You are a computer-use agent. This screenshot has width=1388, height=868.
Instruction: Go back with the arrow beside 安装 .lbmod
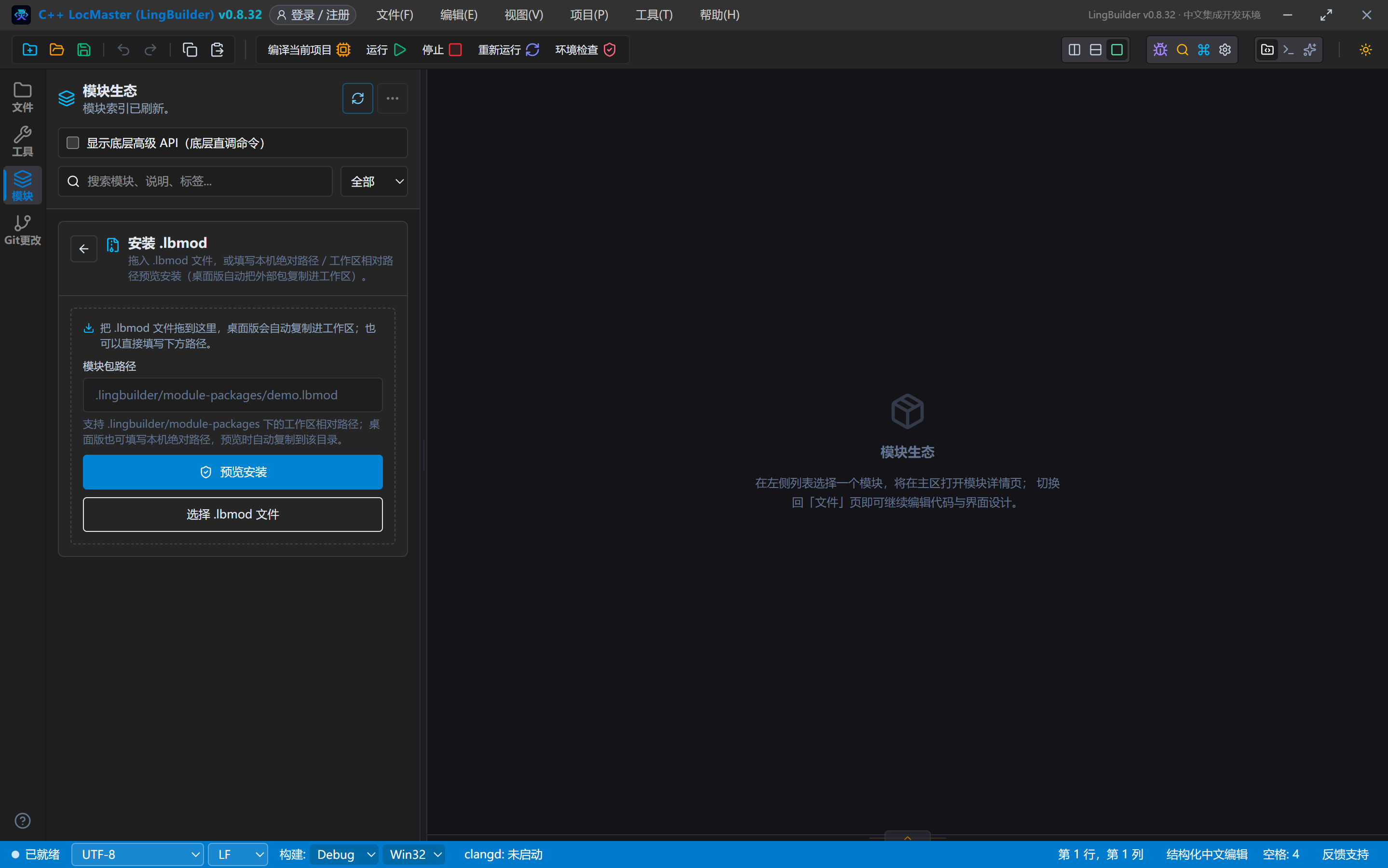(x=84, y=248)
